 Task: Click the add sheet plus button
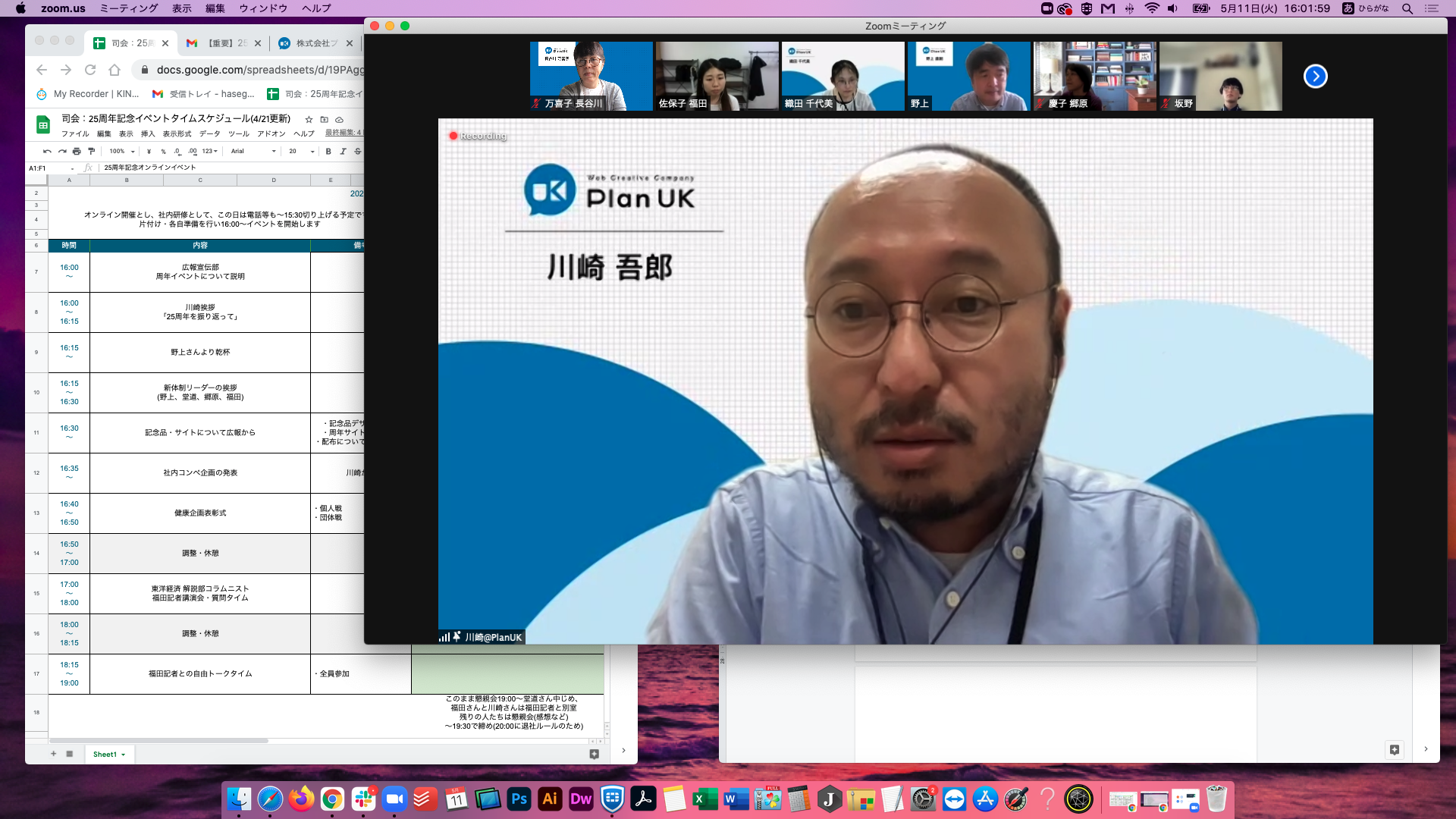pyautogui.click(x=53, y=754)
